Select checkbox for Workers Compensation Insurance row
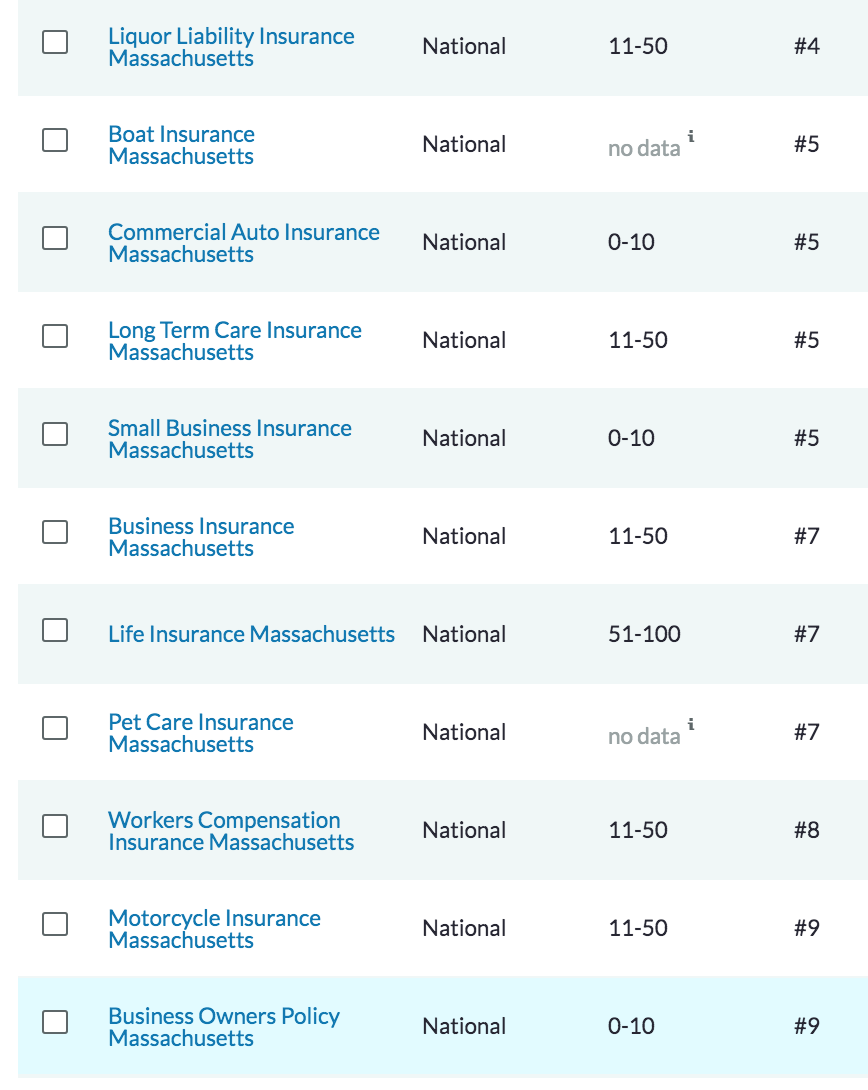The image size is (868, 1090). [x=55, y=826]
